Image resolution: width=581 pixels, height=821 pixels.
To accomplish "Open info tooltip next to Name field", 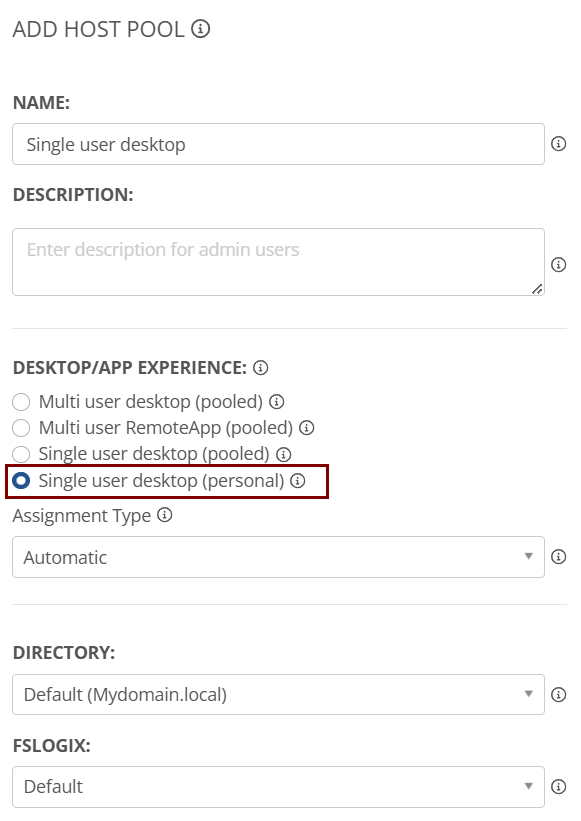I will 558,143.
